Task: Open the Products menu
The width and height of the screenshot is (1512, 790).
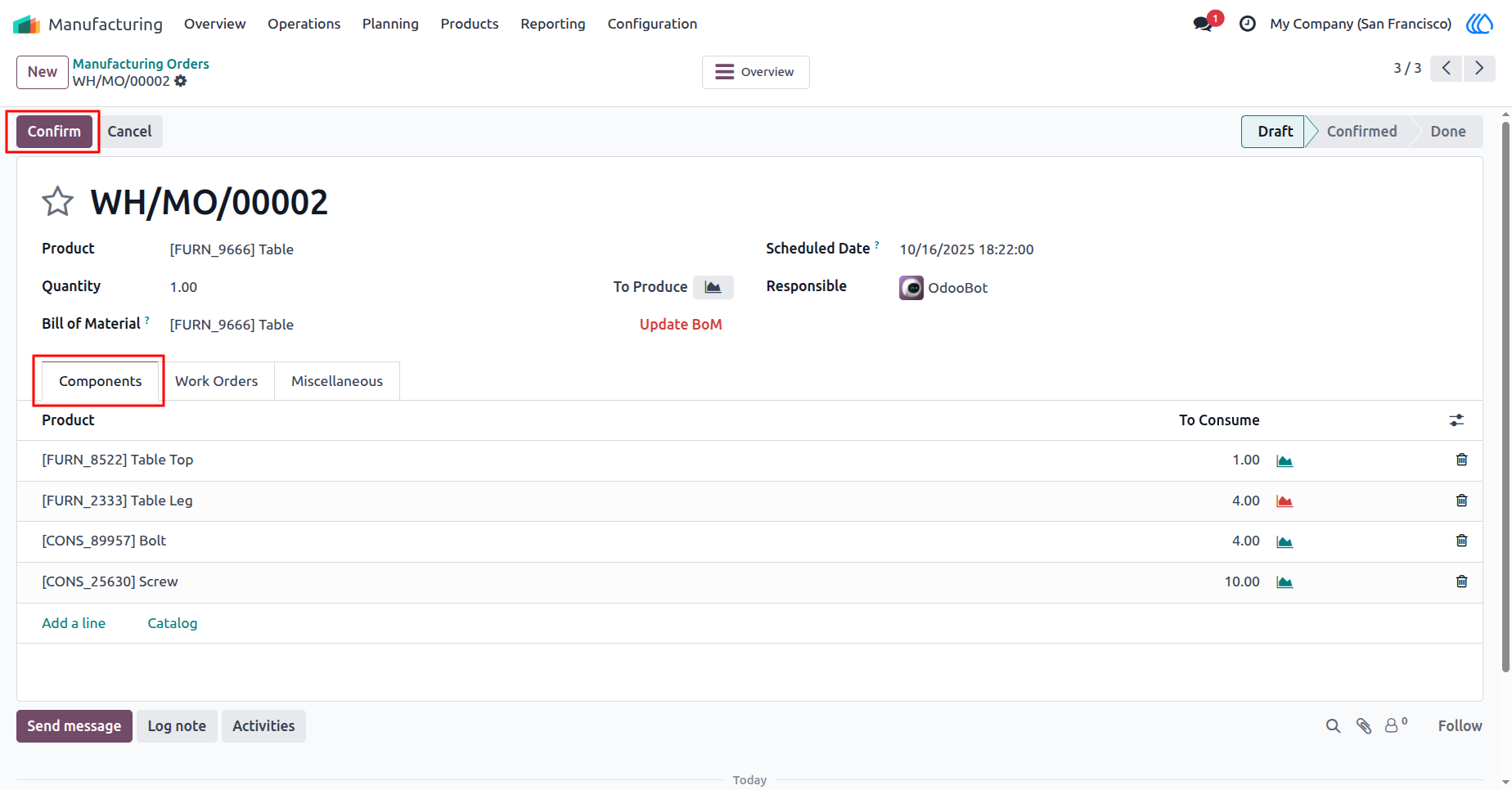Action: pyautogui.click(x=470, y=24)
